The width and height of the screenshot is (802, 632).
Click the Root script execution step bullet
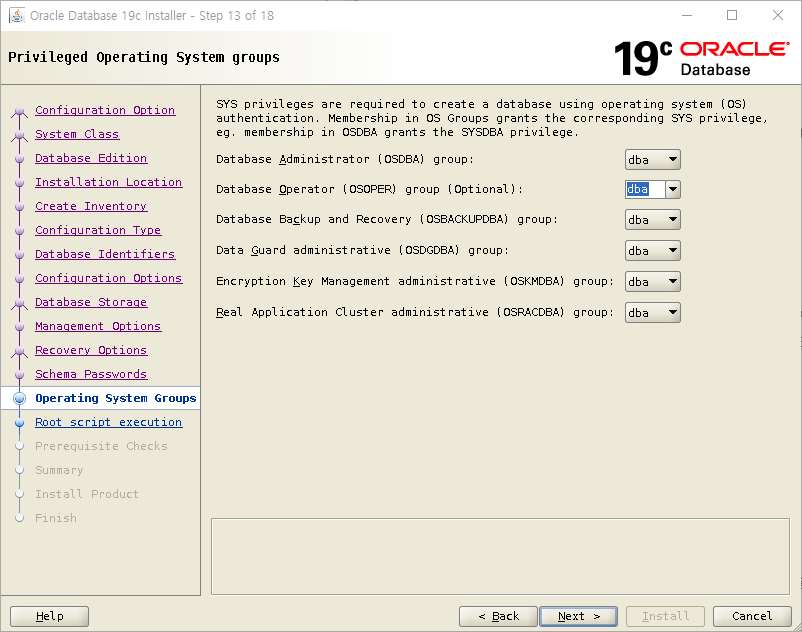[x=19, y=423]
